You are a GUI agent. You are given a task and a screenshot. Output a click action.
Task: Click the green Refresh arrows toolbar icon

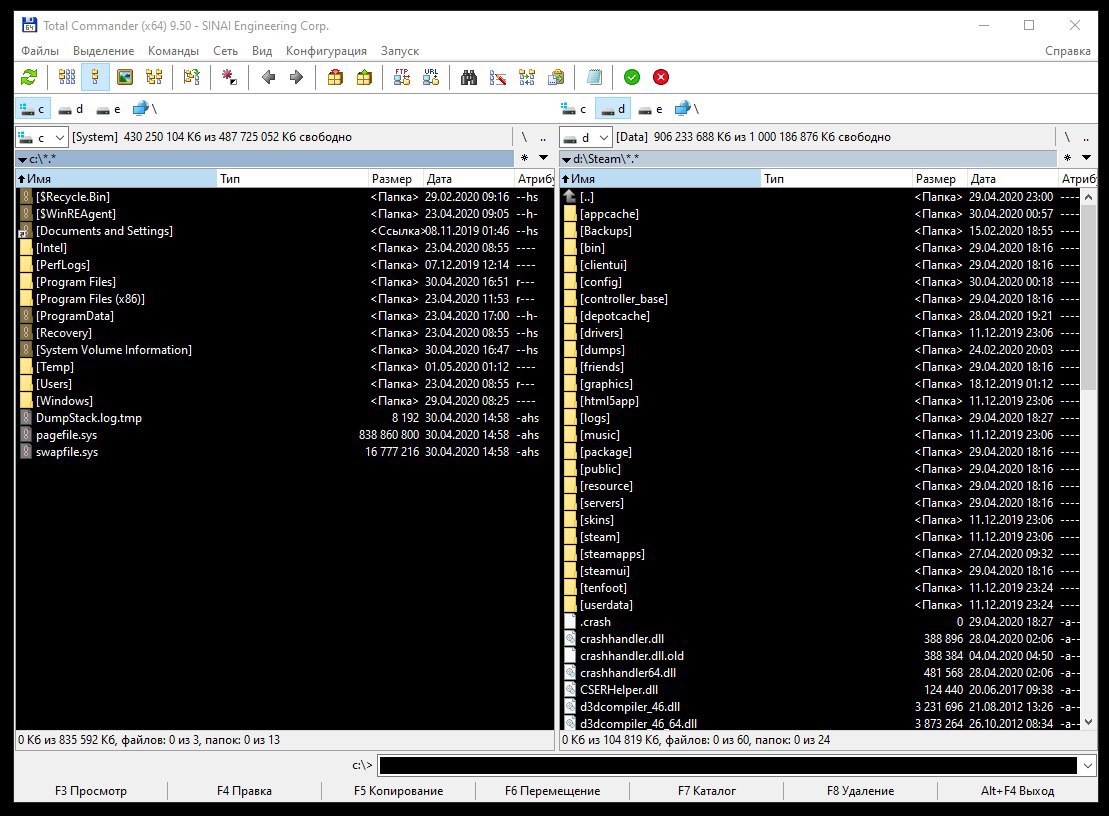click(29, 77)
